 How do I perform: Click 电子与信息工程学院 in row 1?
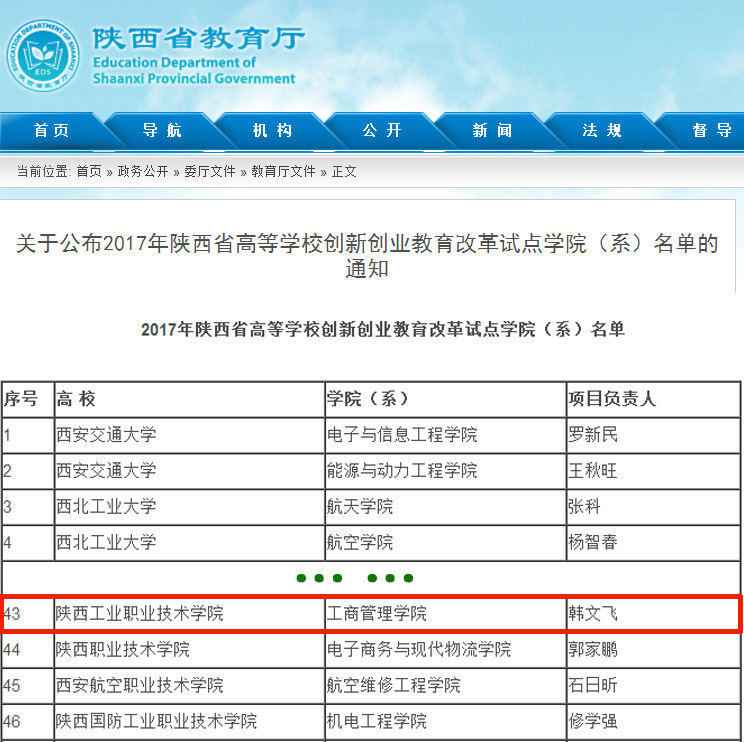(x=402, y=435)
